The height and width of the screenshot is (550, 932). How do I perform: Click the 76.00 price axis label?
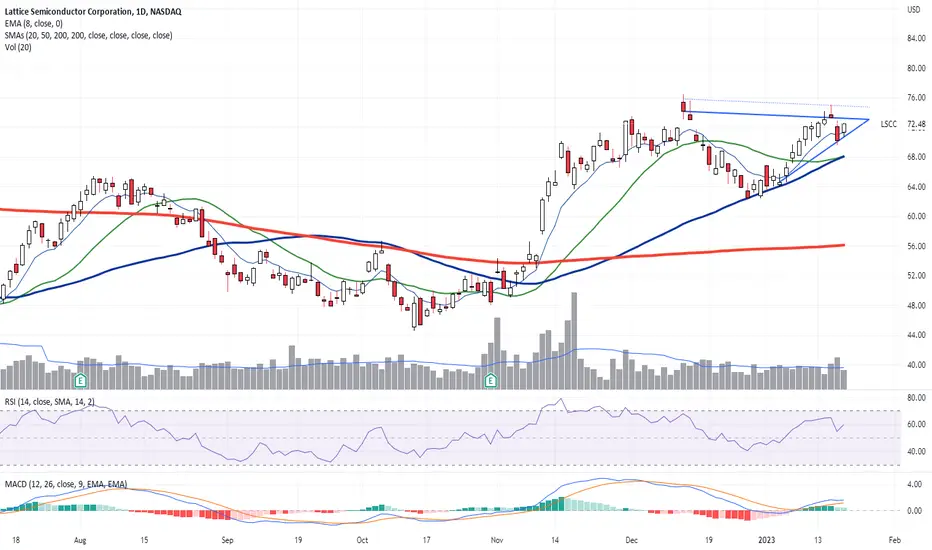917,98
